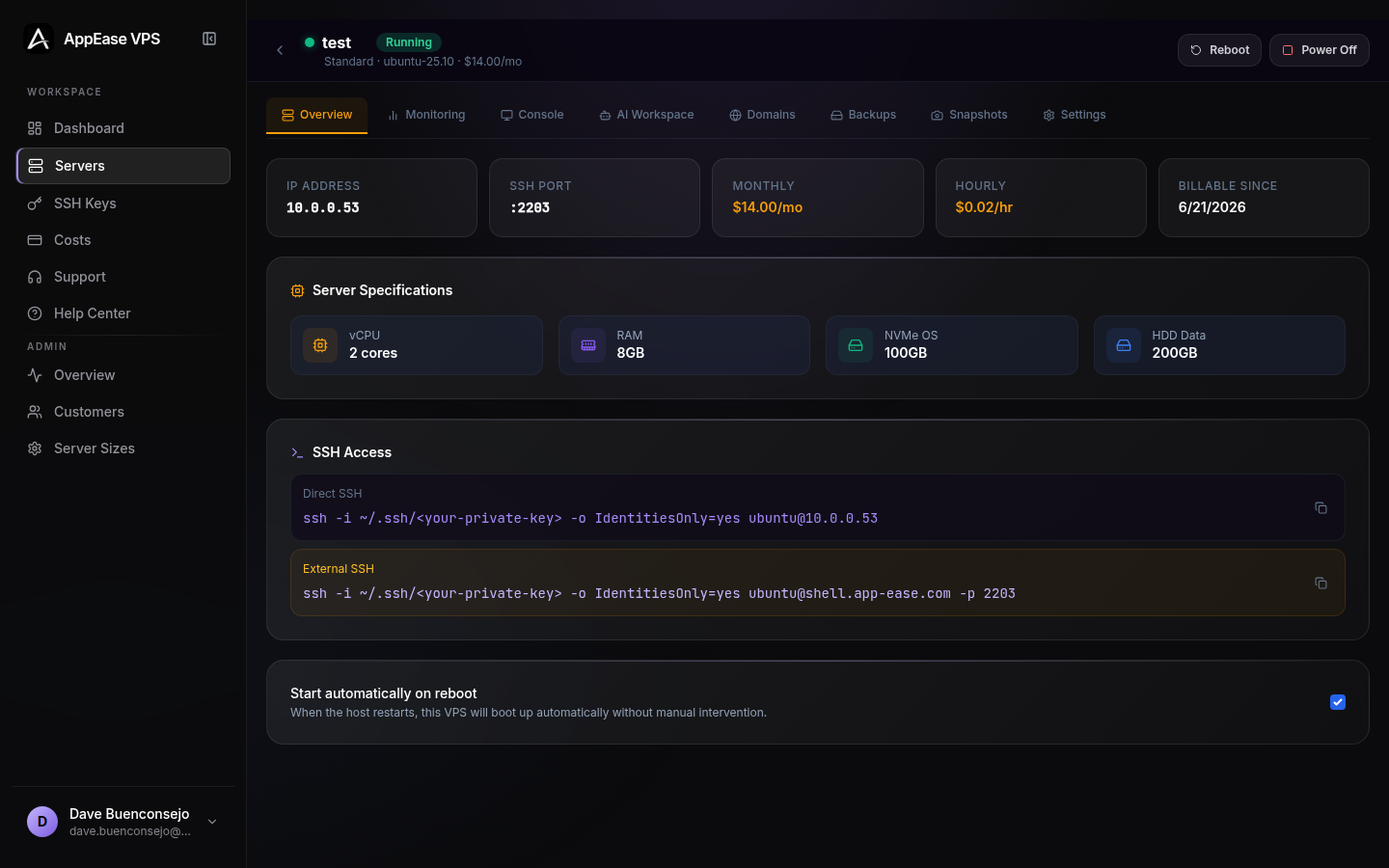Click the RAM memory icon
The image size is (1389, 868).
click(x=588, y=345)
